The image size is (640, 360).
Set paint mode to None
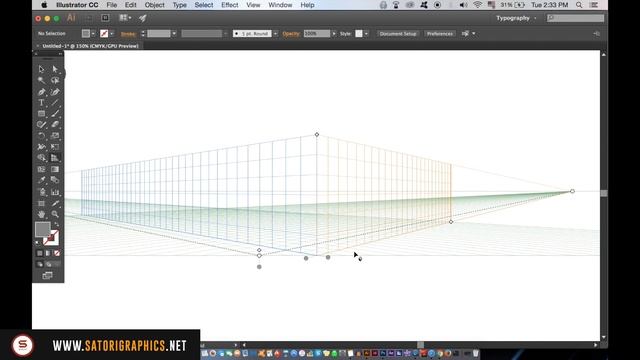pos(57,253)
